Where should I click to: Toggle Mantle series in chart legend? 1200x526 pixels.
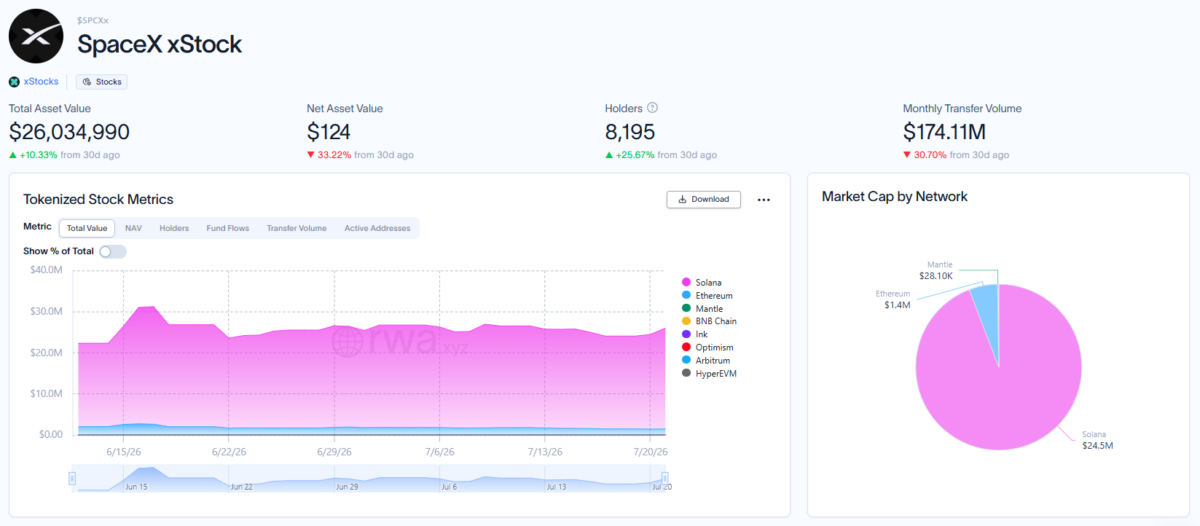point(702,309)
